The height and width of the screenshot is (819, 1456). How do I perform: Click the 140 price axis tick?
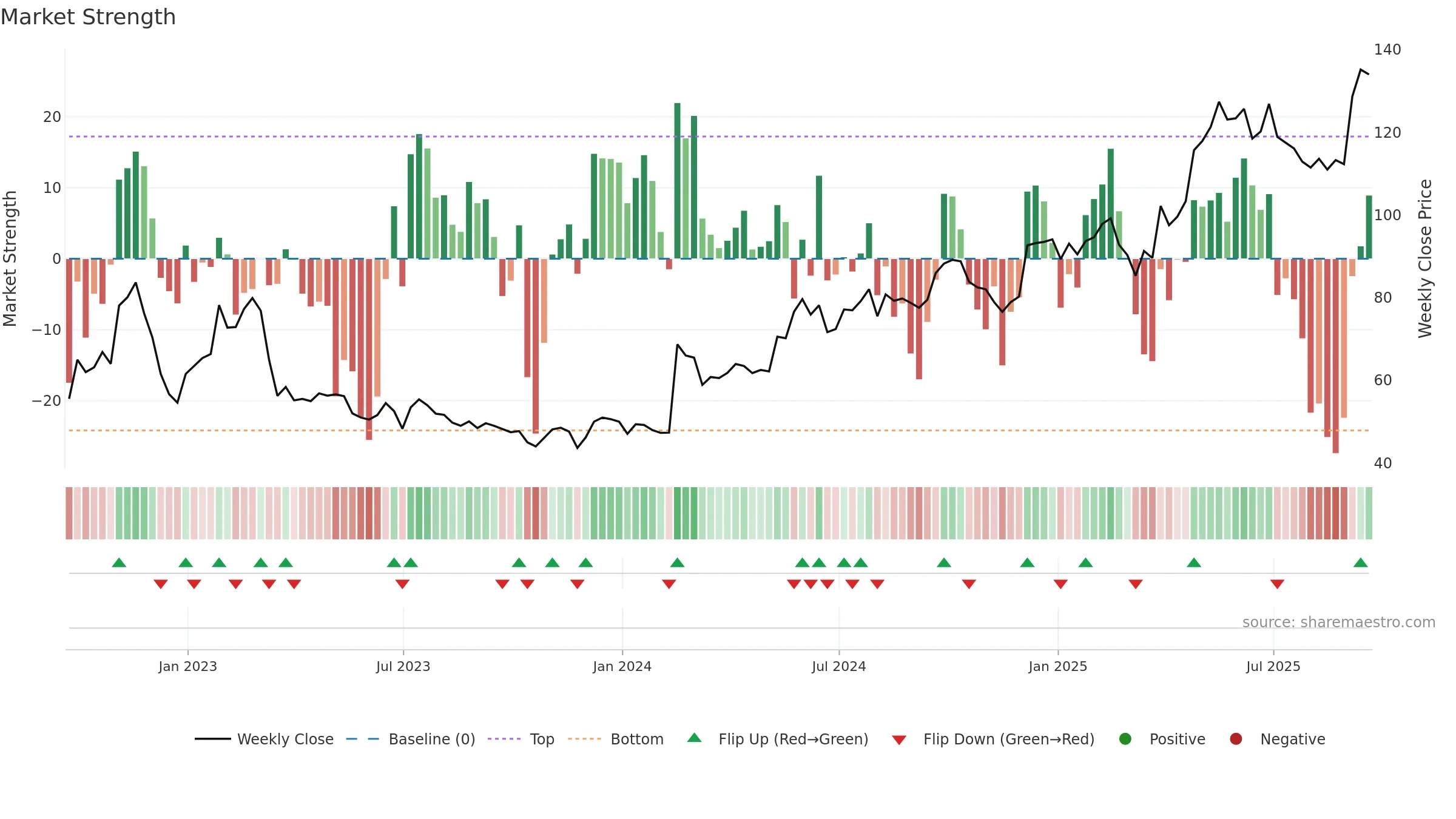tap(1387, 50)
